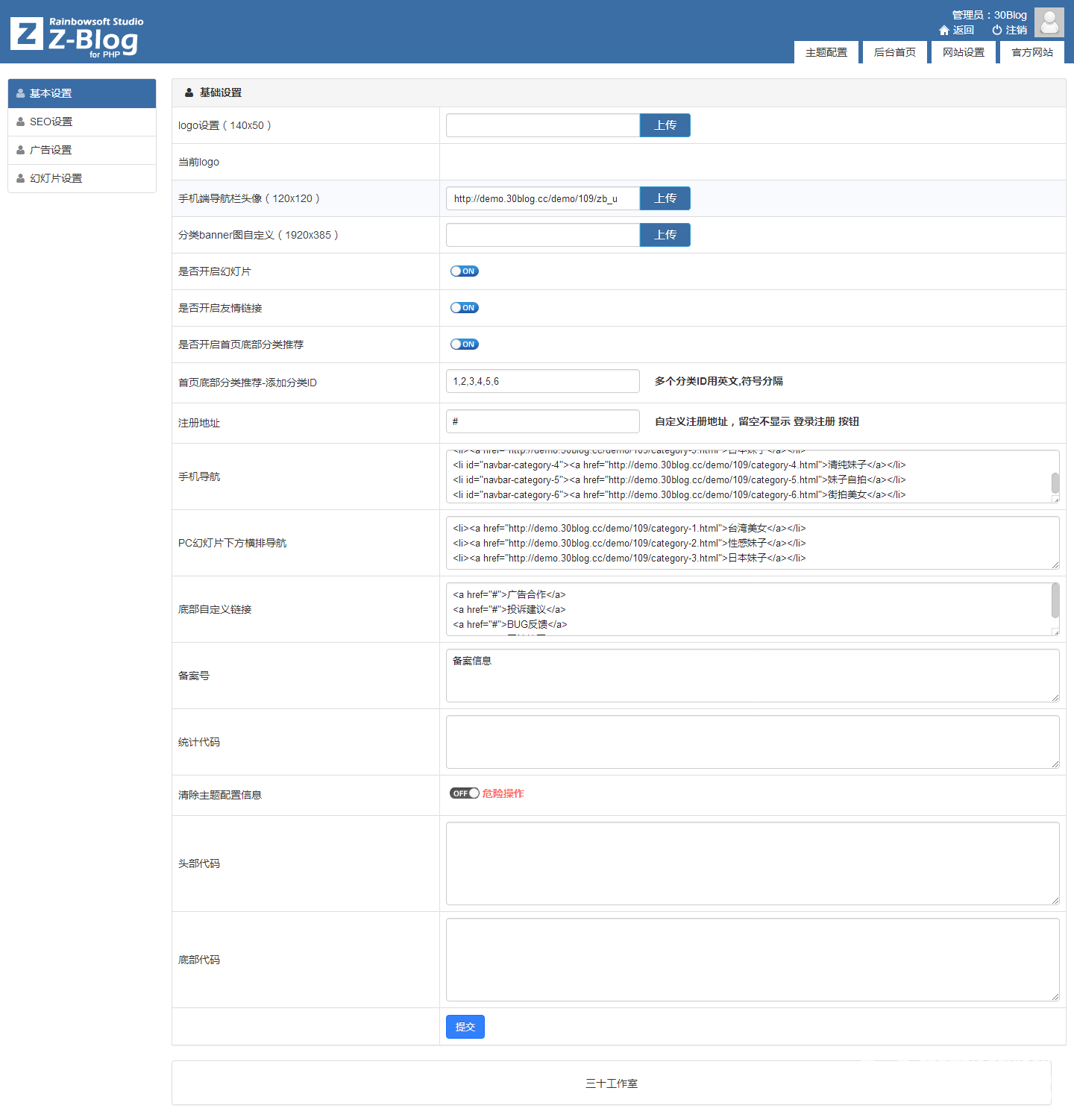1074x1120 pixels.
Task: Upload category banner with 上传 button
Action: [x=665, y=235]
